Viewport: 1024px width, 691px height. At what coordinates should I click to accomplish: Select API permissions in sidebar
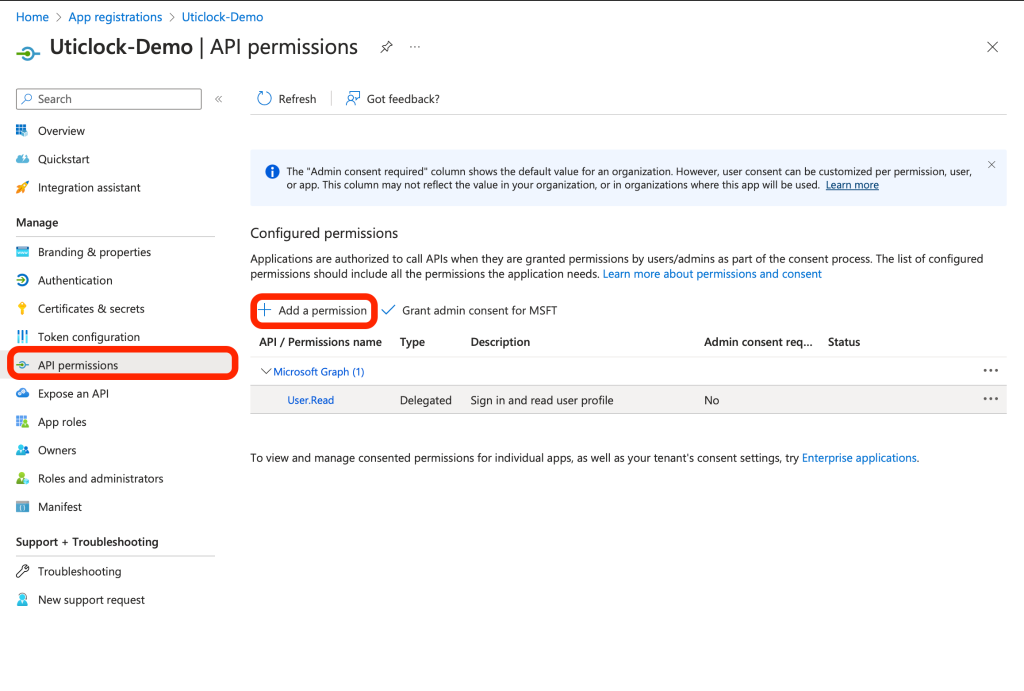coord(78,365)
